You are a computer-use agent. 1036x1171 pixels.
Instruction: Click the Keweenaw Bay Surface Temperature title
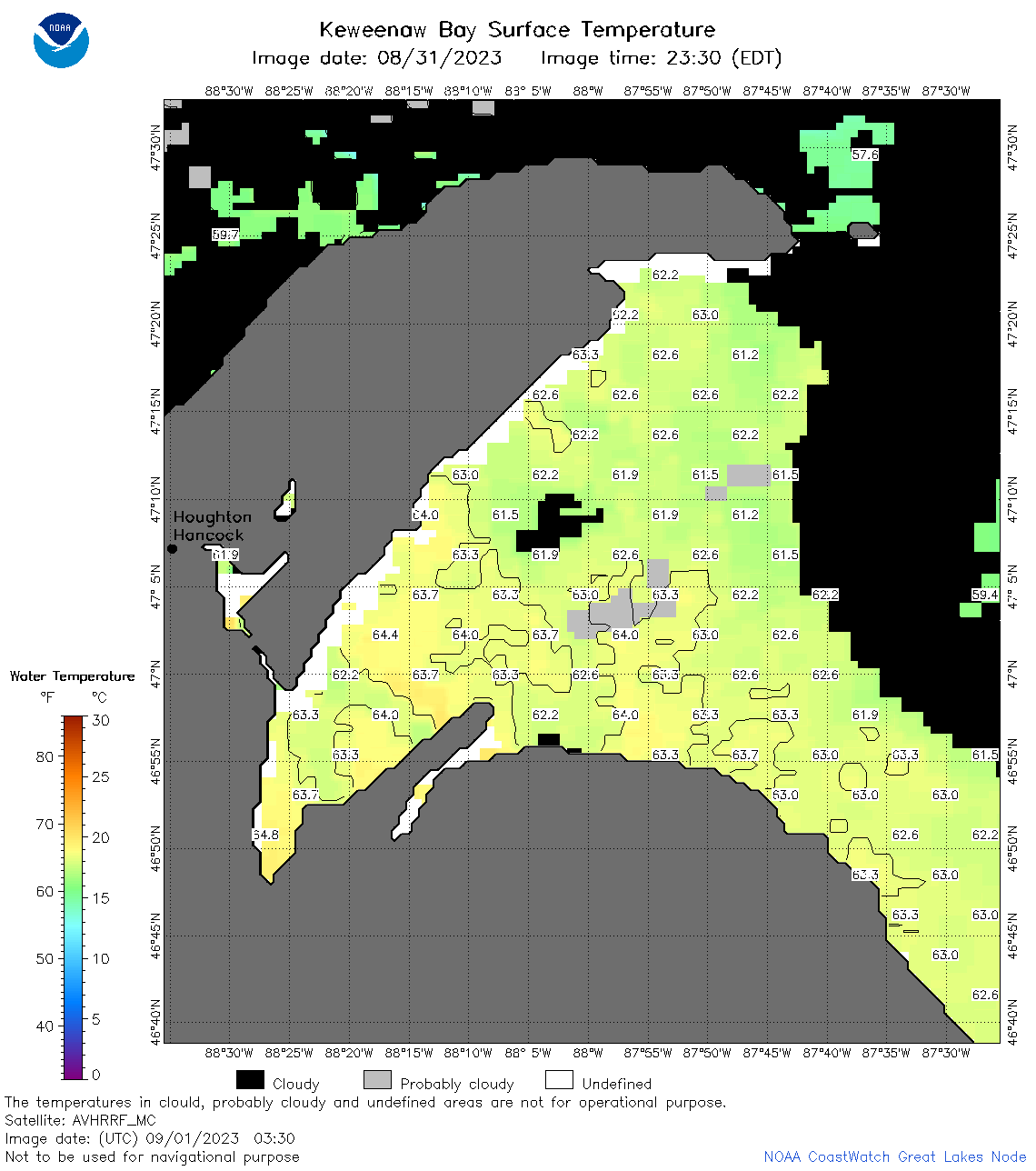pyautogui.click(x=517, y=29)
